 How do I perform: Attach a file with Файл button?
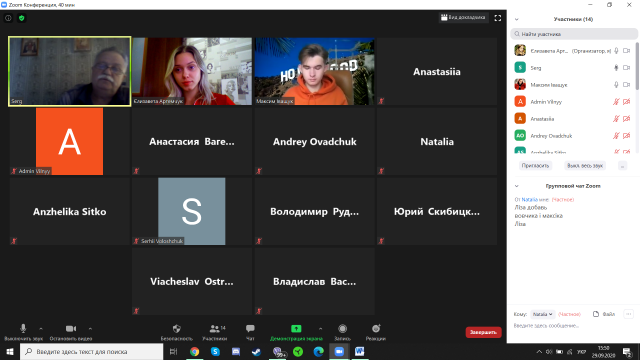pyautogui.click(x=604, y=314)
